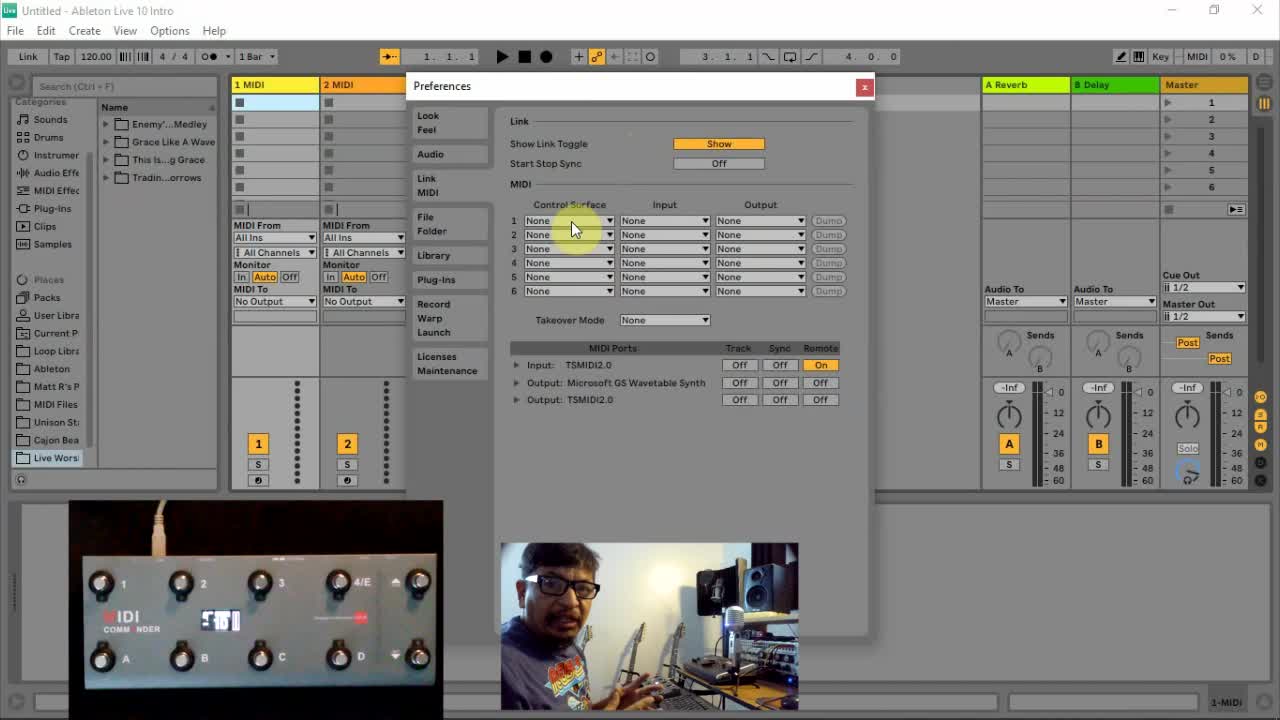Disable Remote for TSMIDI2.0 input
The image size is (1280, 720).
pyautogui.click(x=820, y=365)
